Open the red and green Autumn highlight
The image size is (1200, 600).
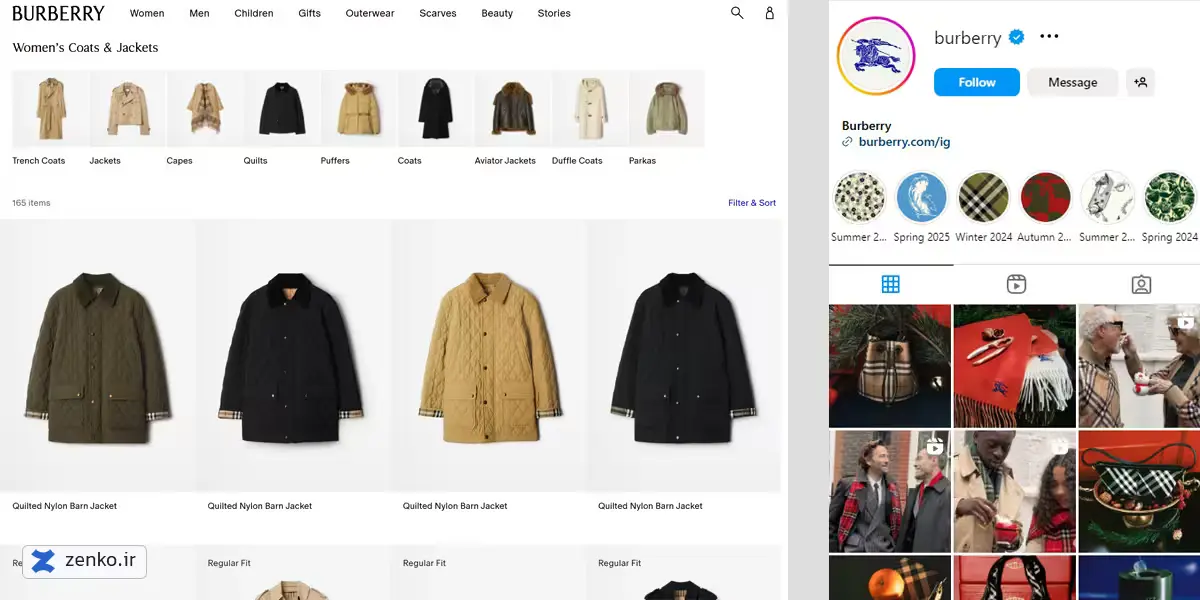click(1046, 197)
